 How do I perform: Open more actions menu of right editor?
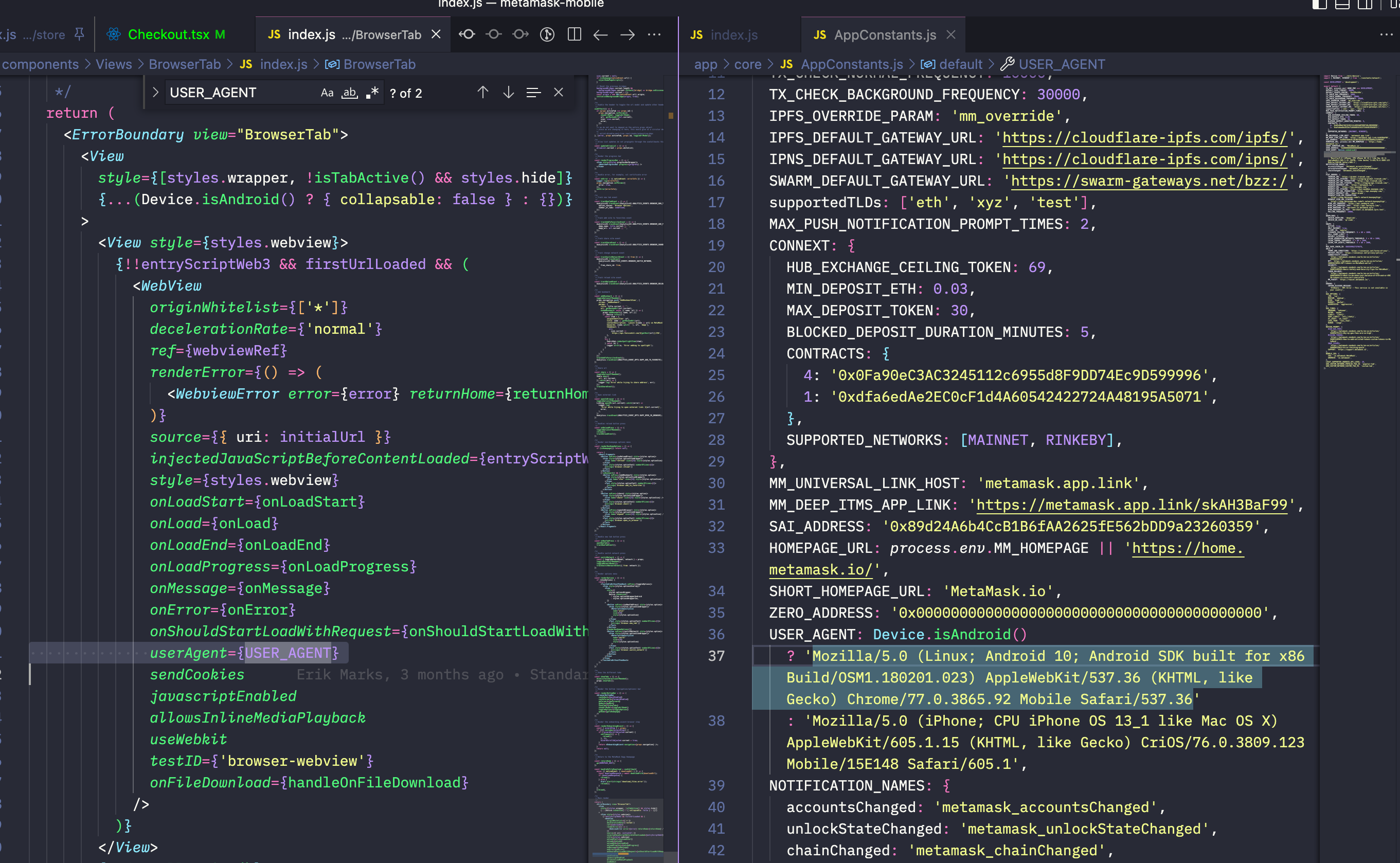click(1386, 35)
